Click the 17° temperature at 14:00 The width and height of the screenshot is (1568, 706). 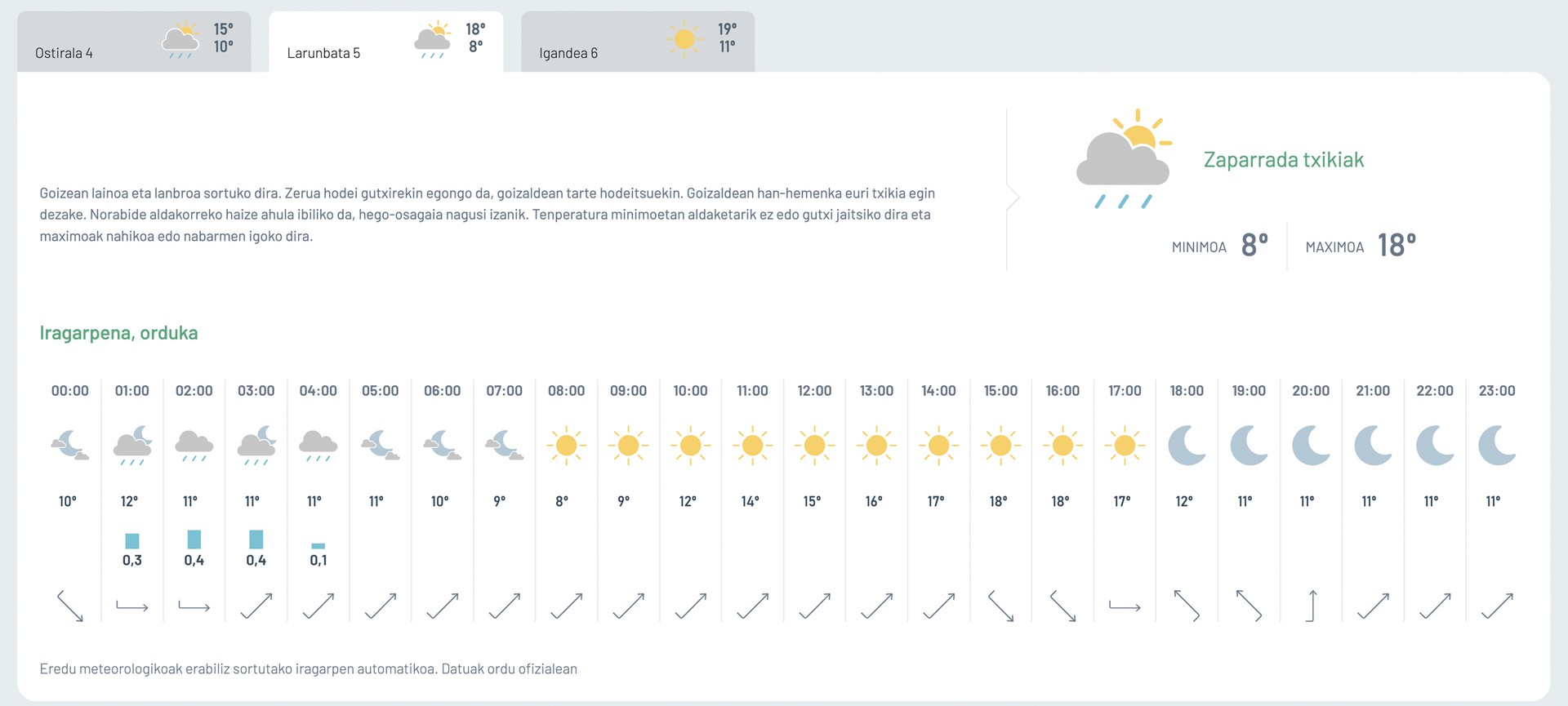[937, 501]
